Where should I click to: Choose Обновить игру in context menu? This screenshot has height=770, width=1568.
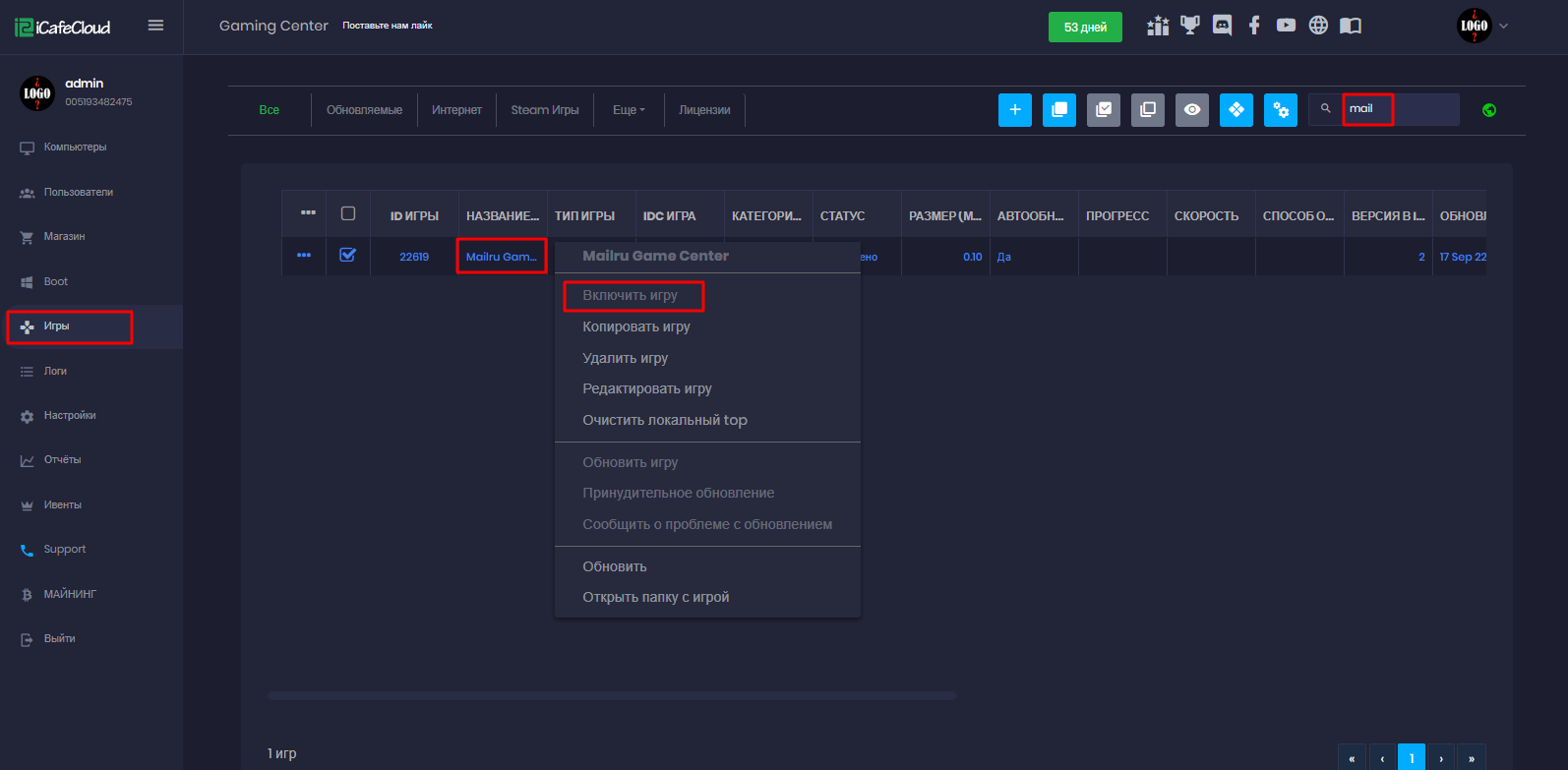click(x=631, y=462)
